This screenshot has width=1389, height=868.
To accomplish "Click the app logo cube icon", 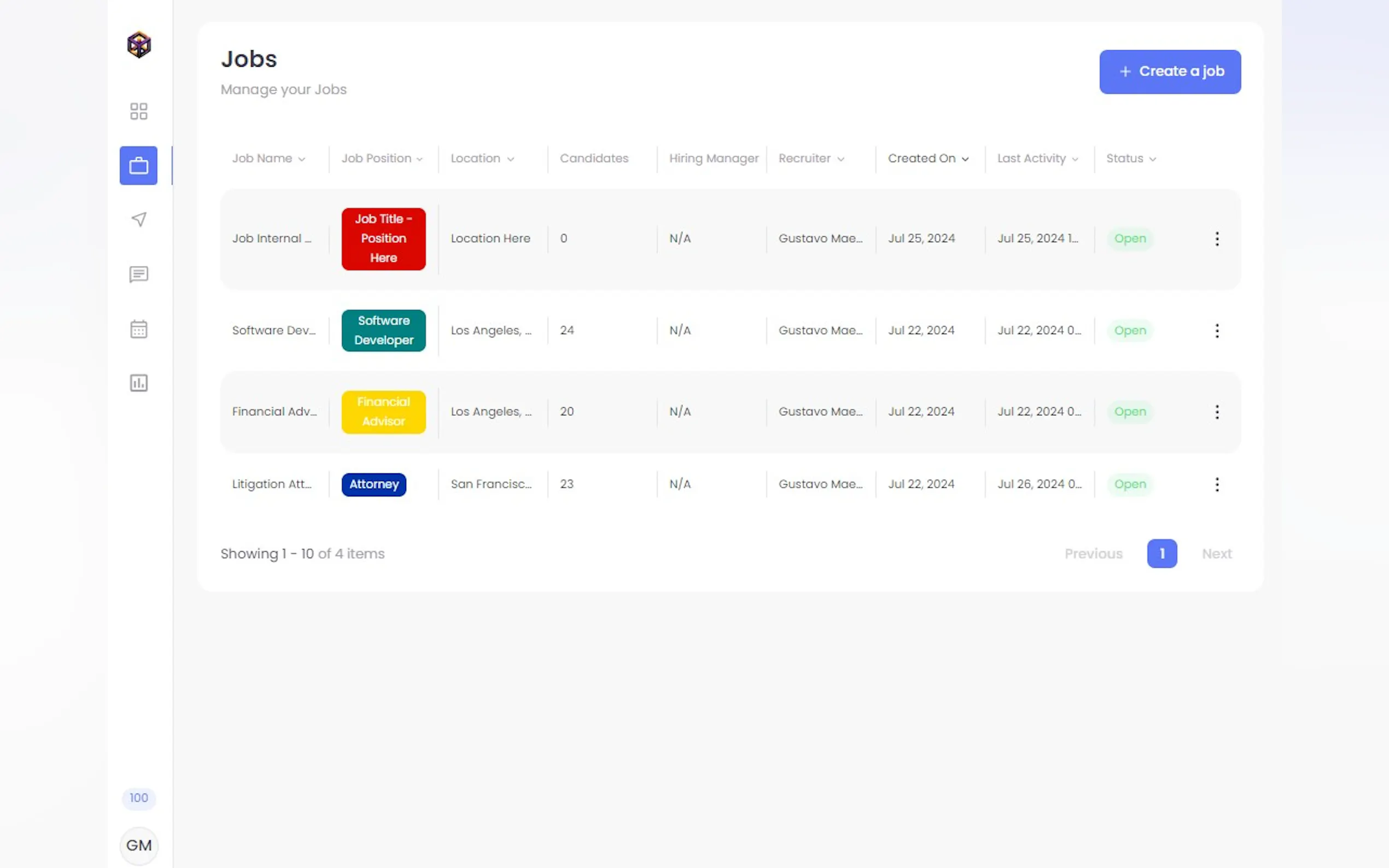I will pos(138,45).
